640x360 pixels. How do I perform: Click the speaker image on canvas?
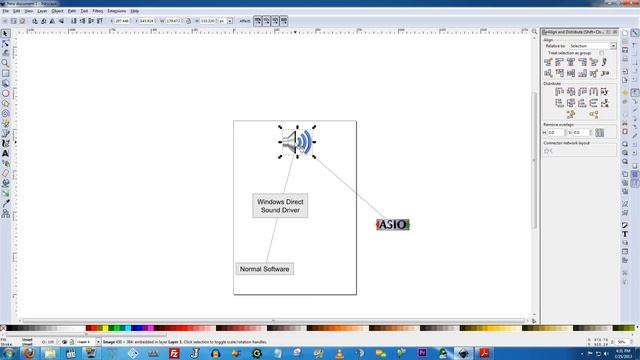[x=297, y=142]
